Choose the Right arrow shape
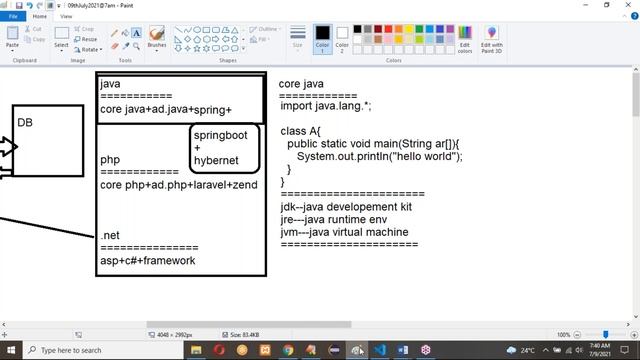 [x=216, y=39]
